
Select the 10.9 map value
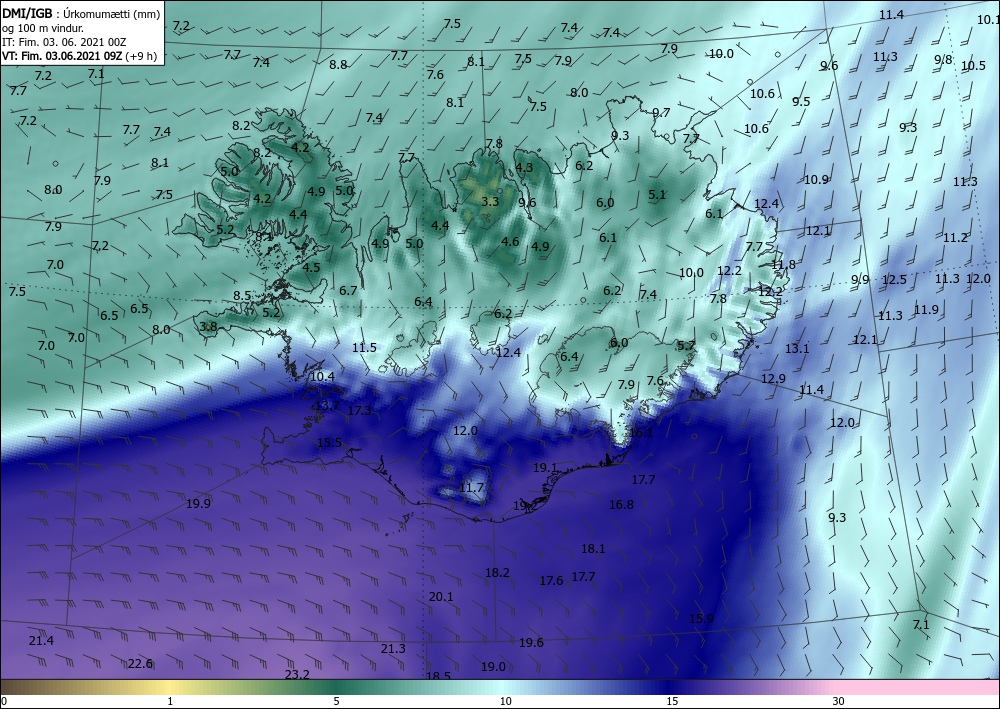tap(816, 180)
